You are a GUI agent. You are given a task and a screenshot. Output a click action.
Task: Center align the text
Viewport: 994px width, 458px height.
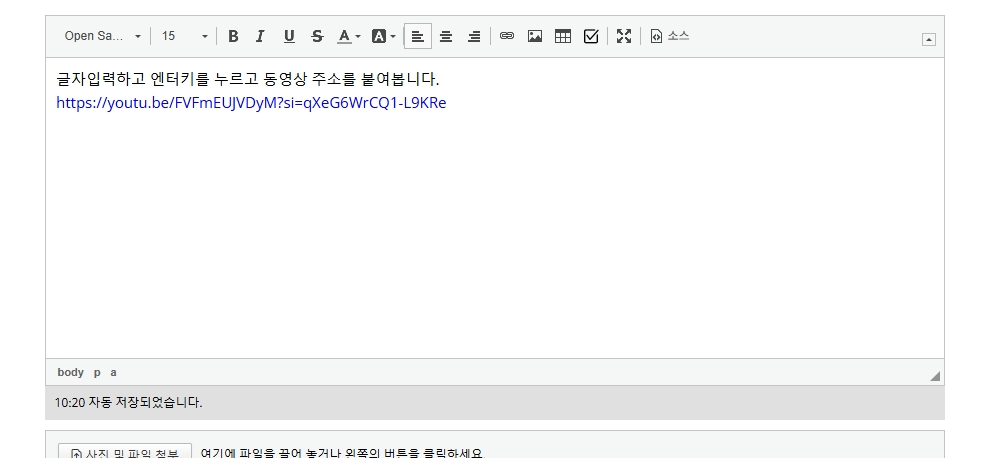point(446,36)
